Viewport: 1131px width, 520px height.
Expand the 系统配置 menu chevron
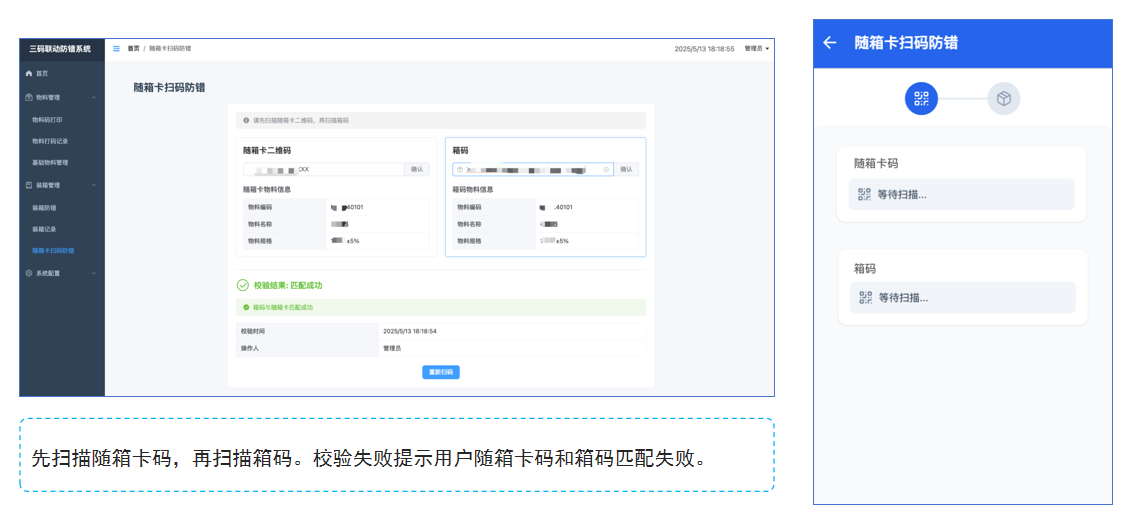pyautogui.click(x=94, y=273)
